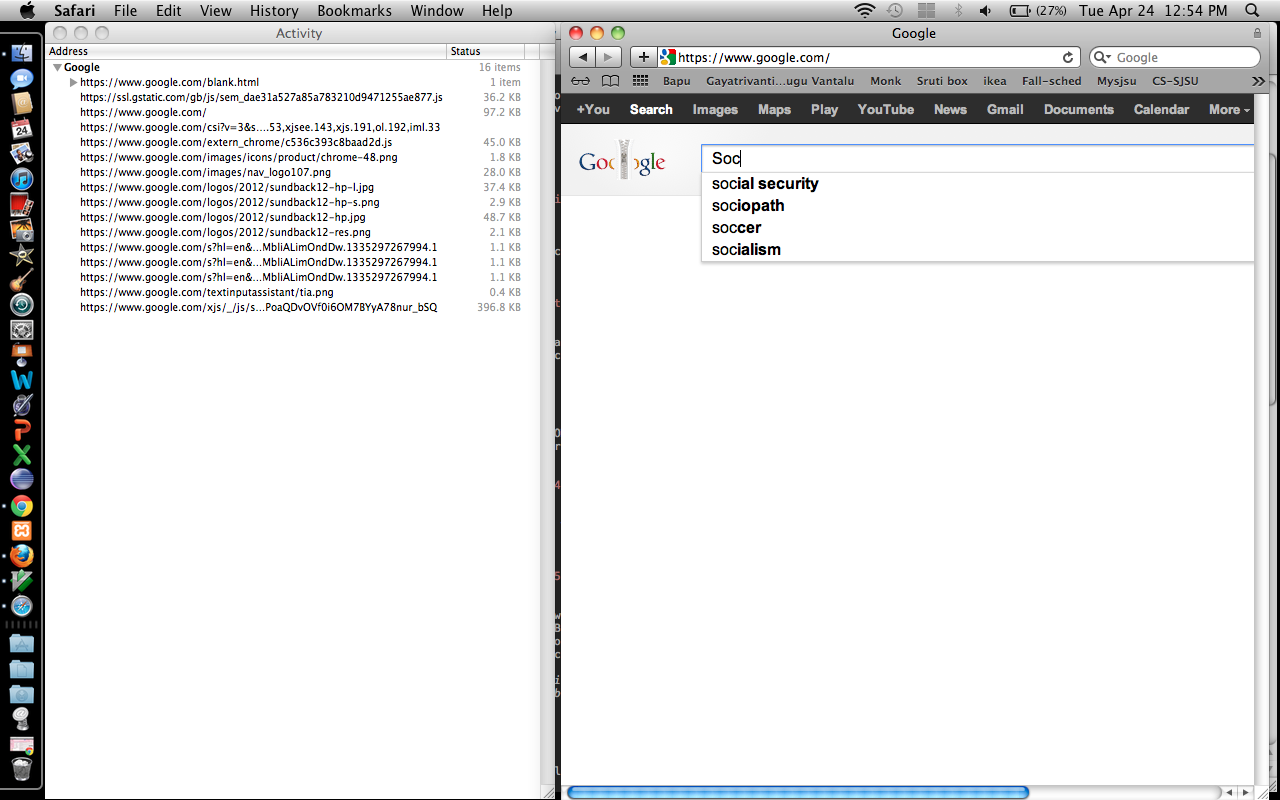Viewport: 1280px width, 800px height.
Task: Launch Microsoft PowerPoint from the Dock
Action: (x=22, y=430)
